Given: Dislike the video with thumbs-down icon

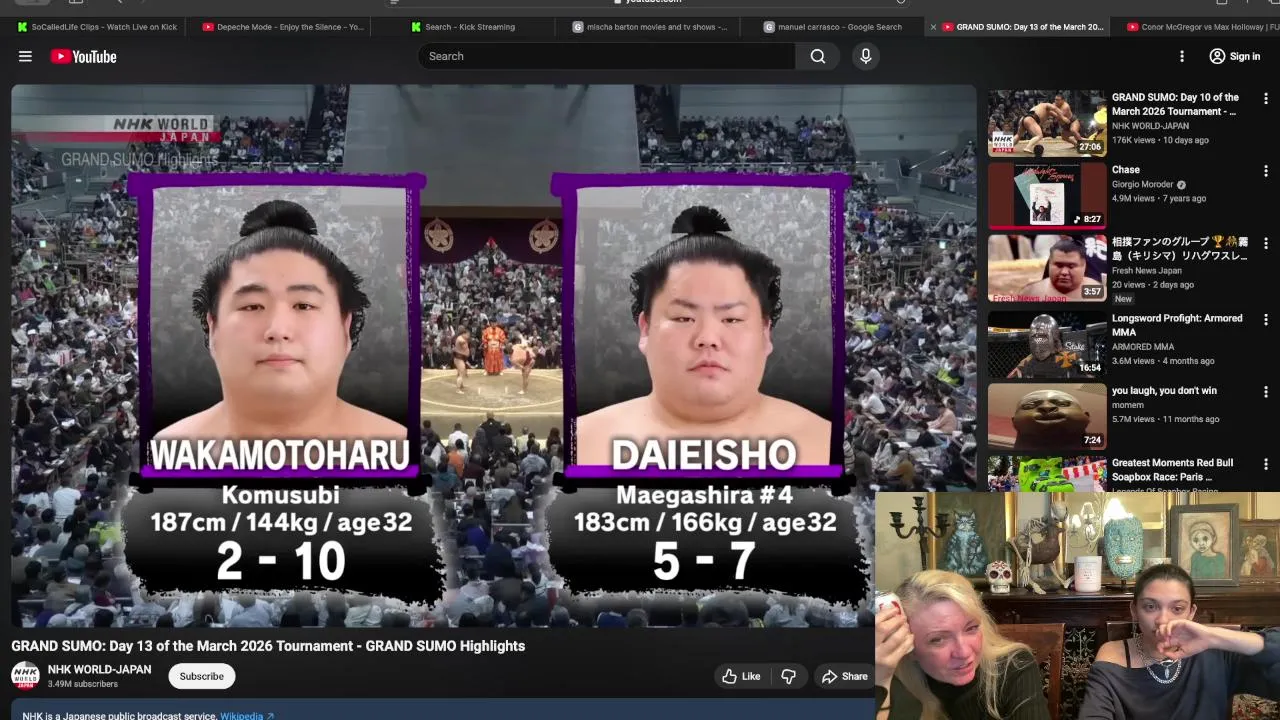Looking at the screenshot, I should pyautogui.click(x=788, y=676).
